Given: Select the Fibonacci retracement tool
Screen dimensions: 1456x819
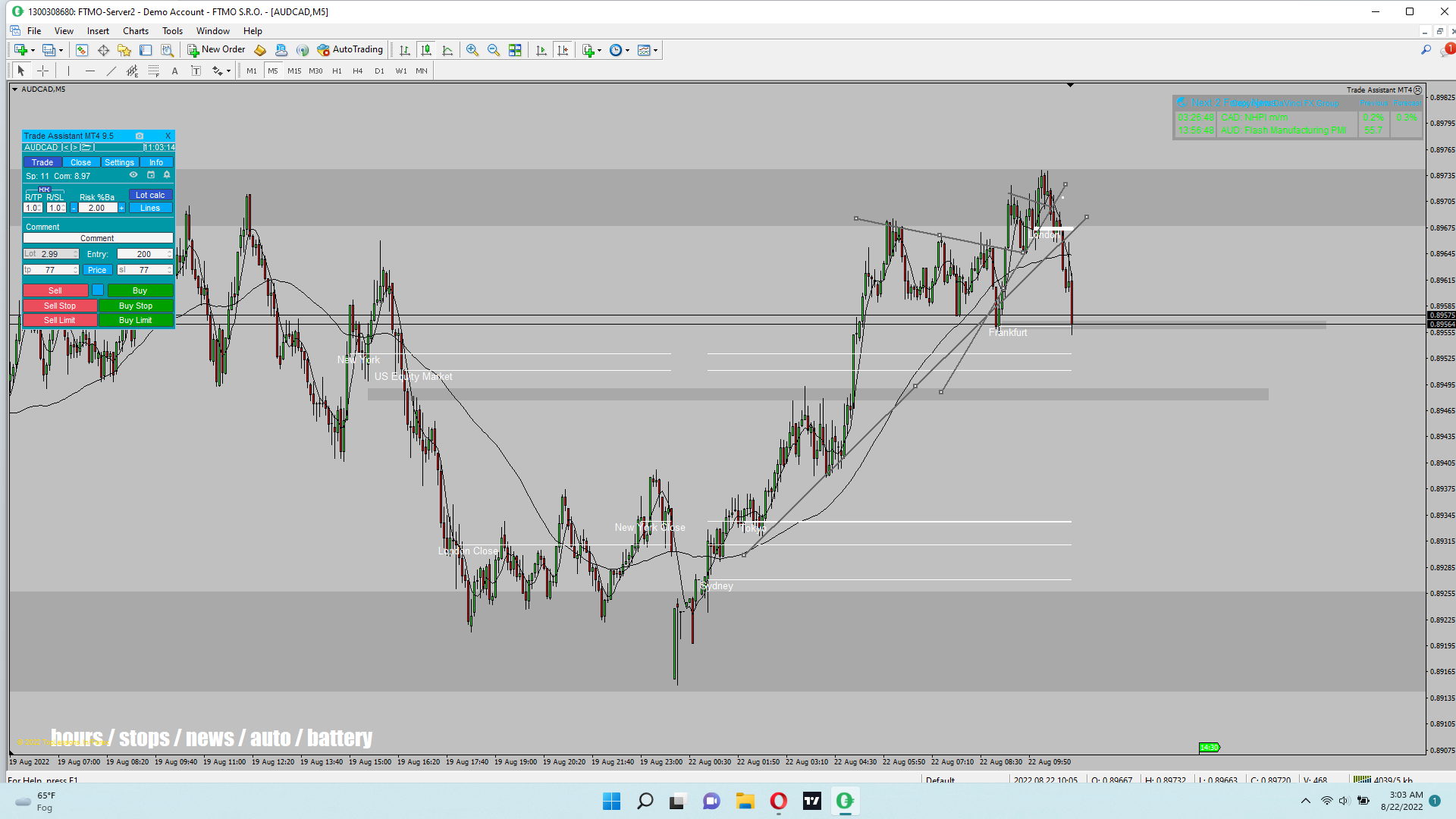Looking at the screenshot, I should pos(154,71).
